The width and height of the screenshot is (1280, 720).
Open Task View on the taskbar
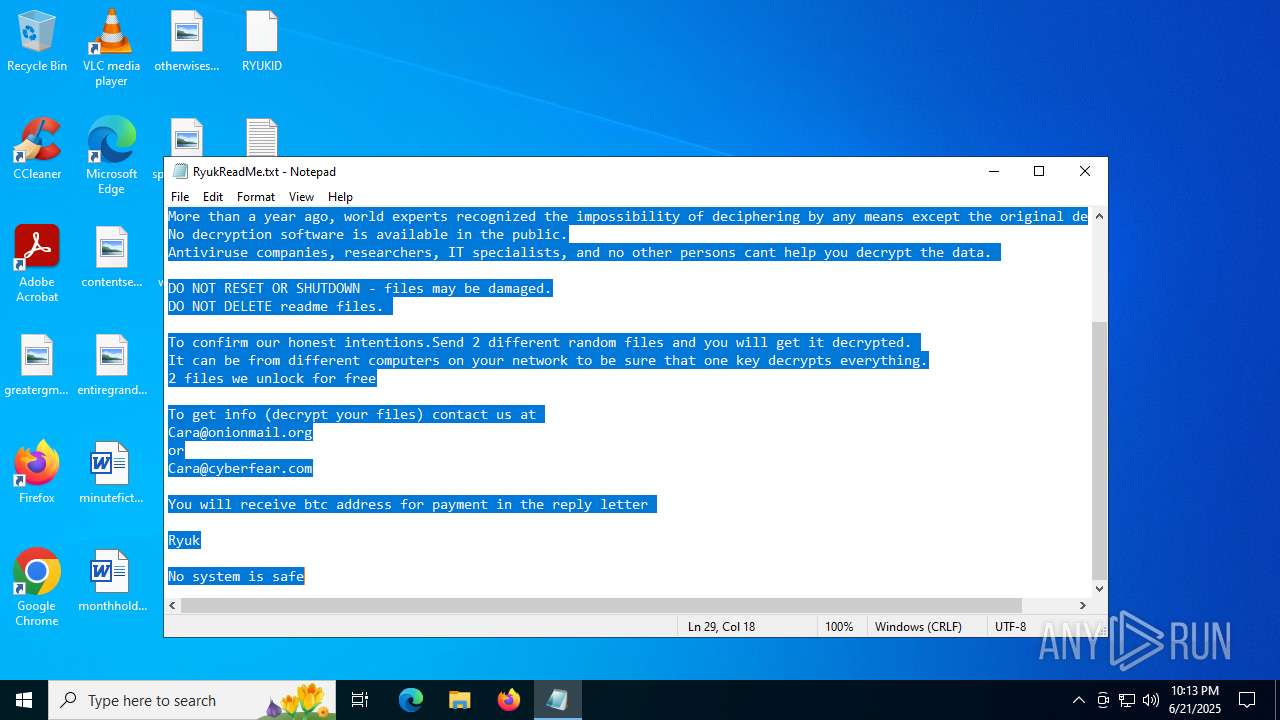(x=360, y=700)
